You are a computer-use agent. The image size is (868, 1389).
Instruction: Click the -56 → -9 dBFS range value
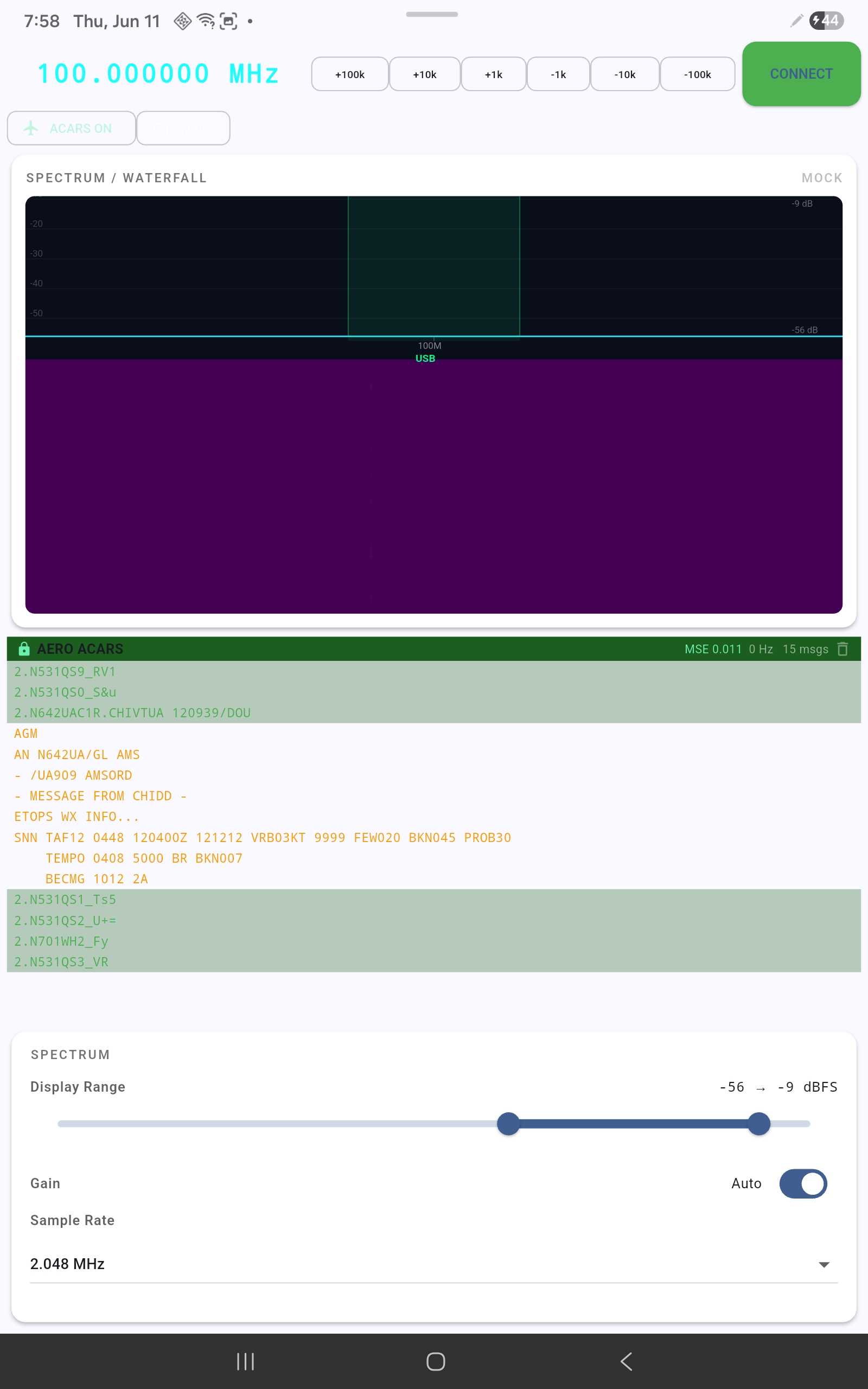point(778,1087)
